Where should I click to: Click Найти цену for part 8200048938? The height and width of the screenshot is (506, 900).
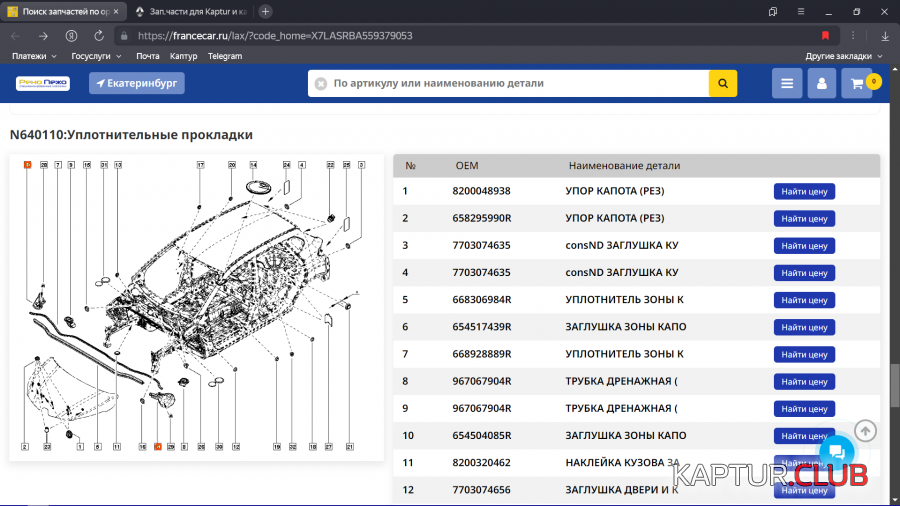[804, 191]
